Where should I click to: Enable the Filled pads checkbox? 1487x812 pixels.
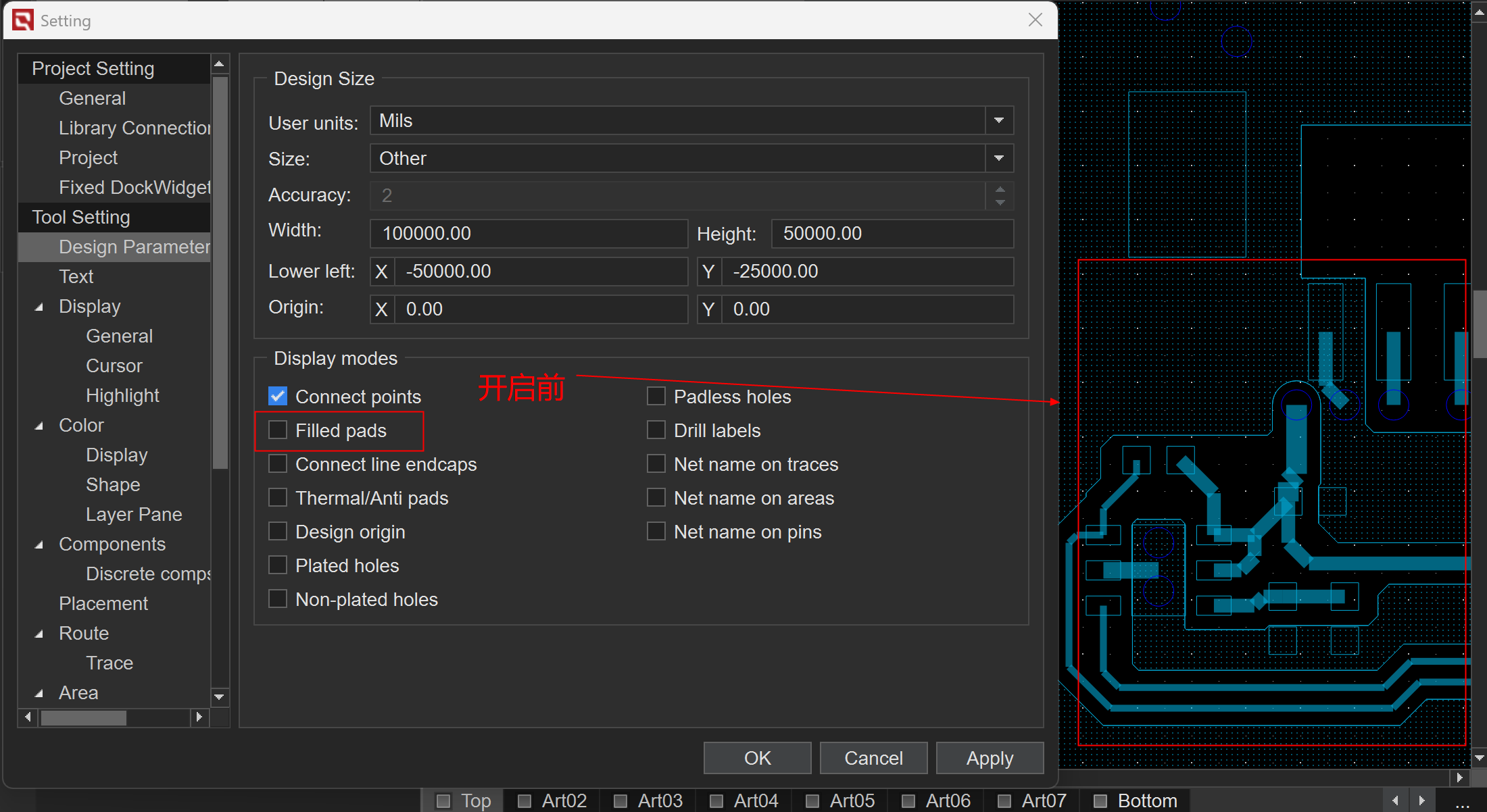(x=278, y=430)
